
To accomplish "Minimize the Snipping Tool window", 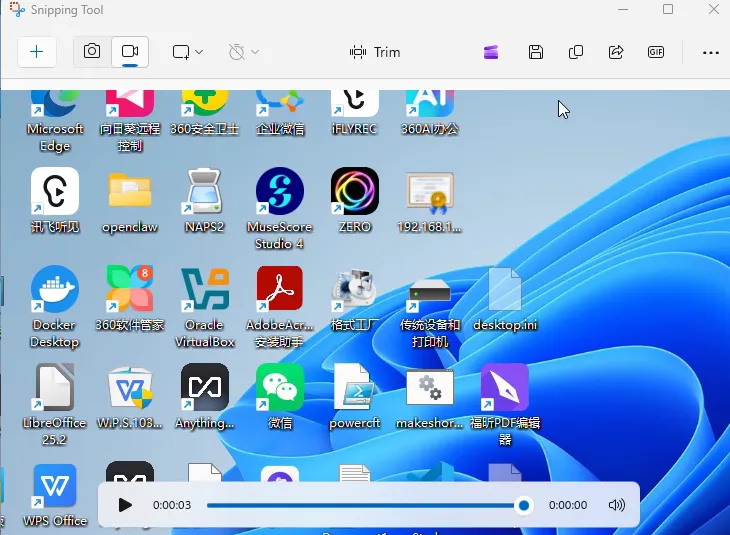I will coord(623,9).
